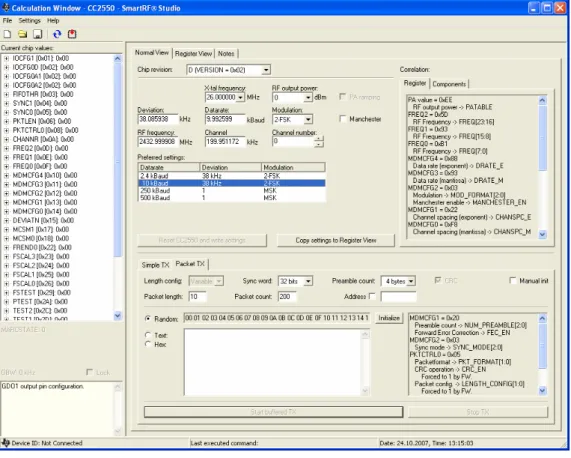Toggle the PA ramping checkbox
571x458 pixels.
tap(342, 97)
